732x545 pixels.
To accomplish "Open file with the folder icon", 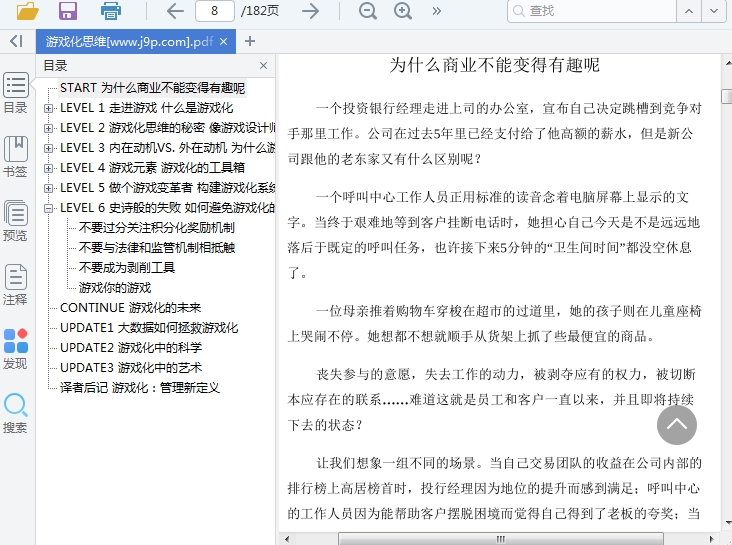I will pyautogui.click(x=28, y=11).
